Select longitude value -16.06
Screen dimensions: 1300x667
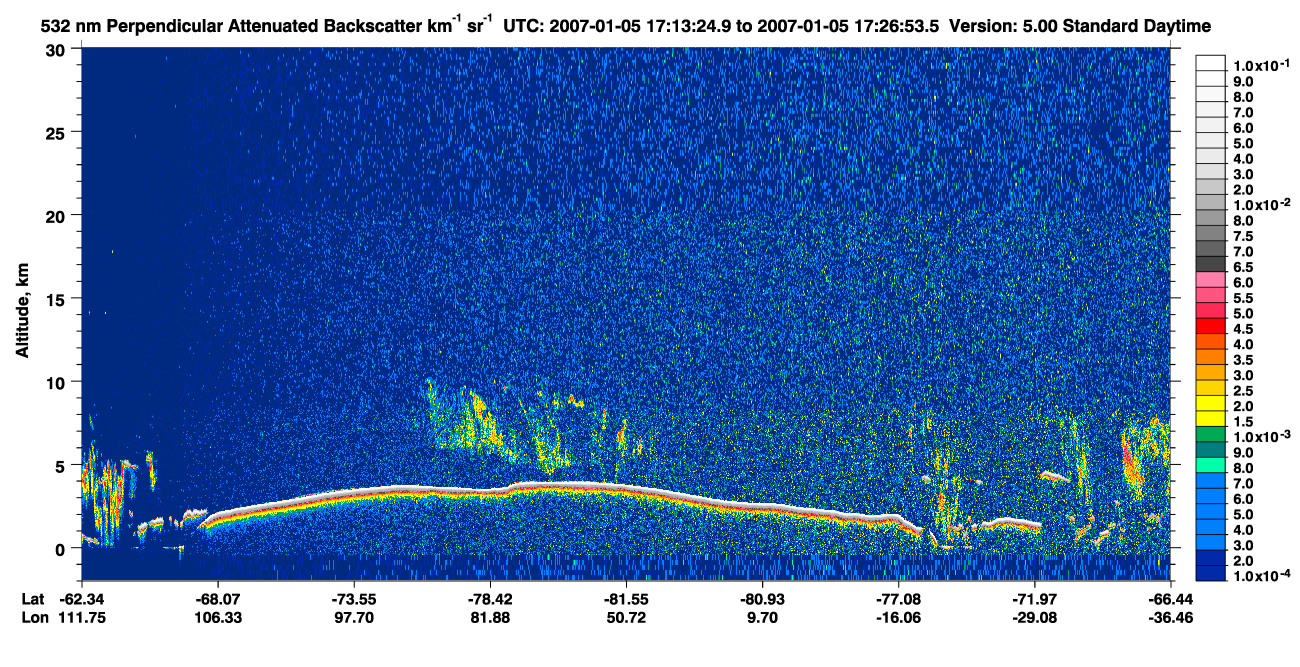pyautogui.click(x=898, y=617)
